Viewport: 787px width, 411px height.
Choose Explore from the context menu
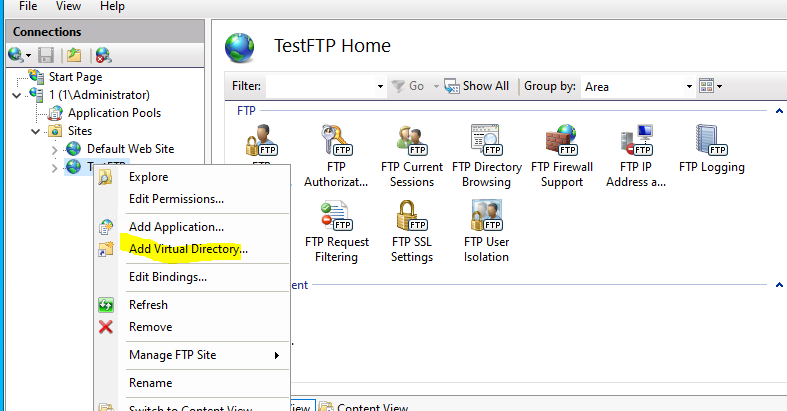(192, 177)
